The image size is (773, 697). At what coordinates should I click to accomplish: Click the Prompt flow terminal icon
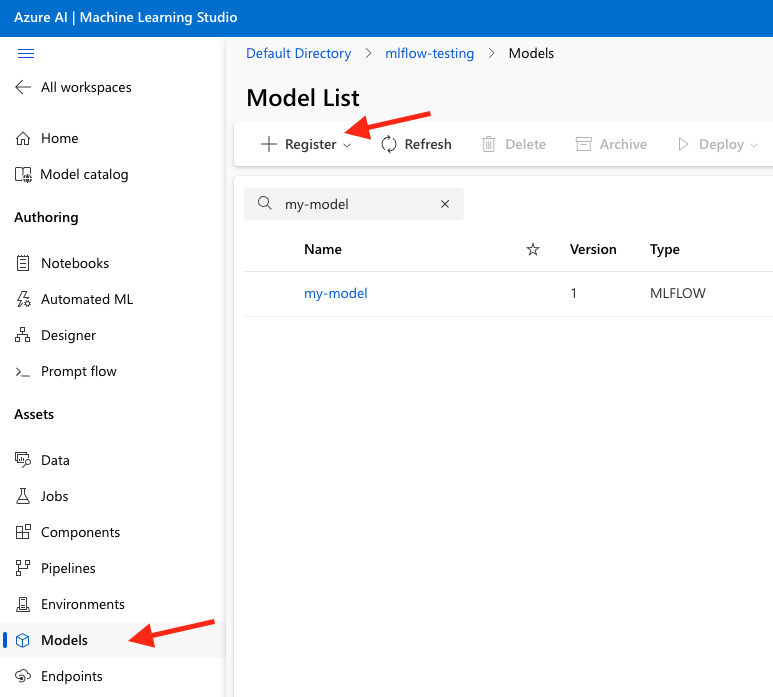tap(23, 372)
